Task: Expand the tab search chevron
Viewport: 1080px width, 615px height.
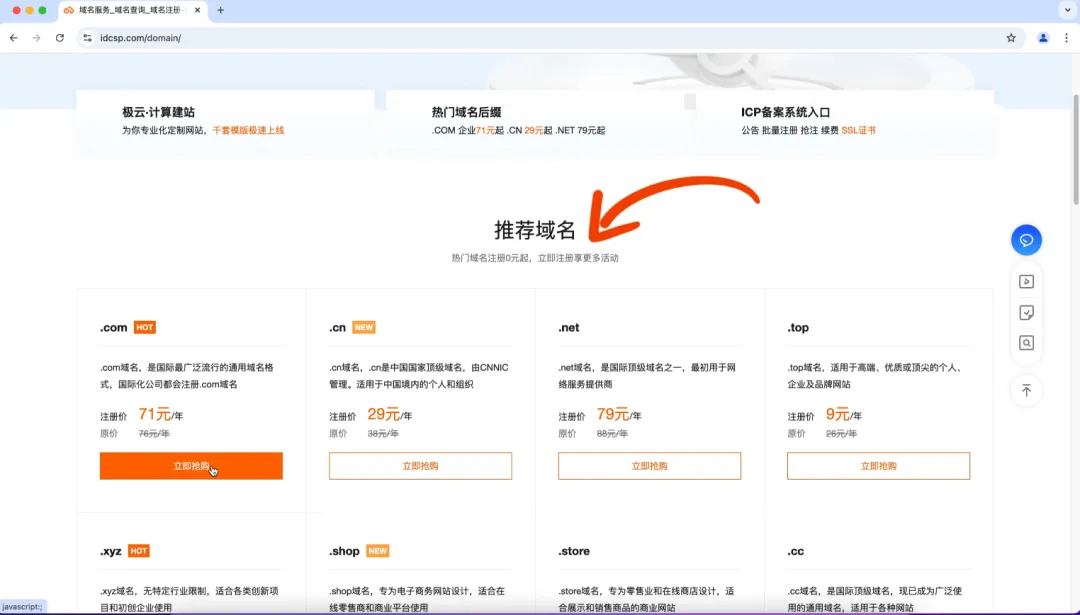Action: tap(1068, 10)
